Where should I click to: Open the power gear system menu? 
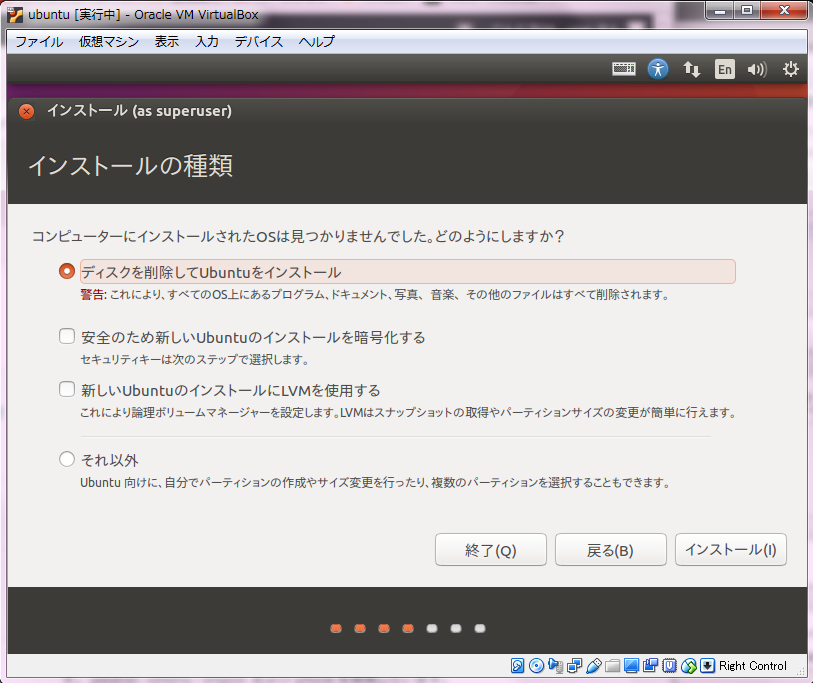[790, 69]
